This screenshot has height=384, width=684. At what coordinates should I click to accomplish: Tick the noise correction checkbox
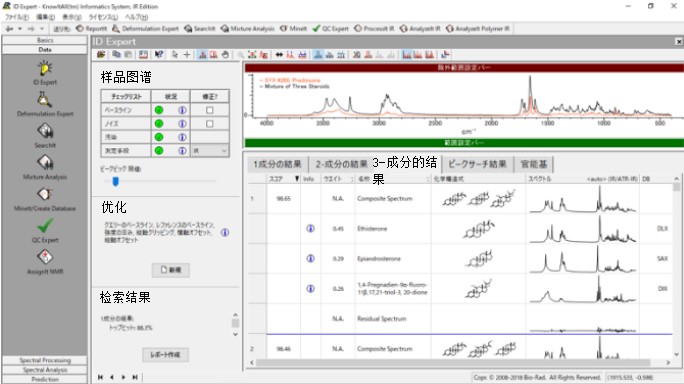(210, 123)
